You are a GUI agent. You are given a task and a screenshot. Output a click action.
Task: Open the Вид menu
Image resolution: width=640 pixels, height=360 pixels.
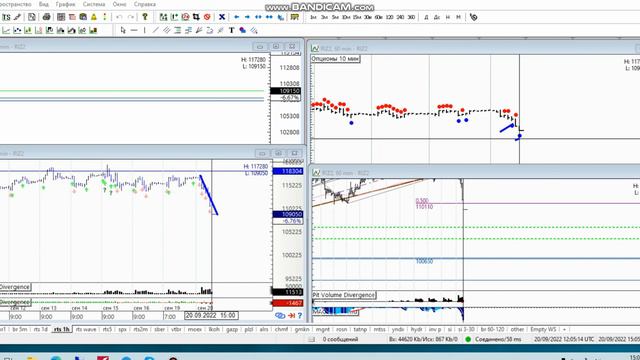(x=43, y=4)
